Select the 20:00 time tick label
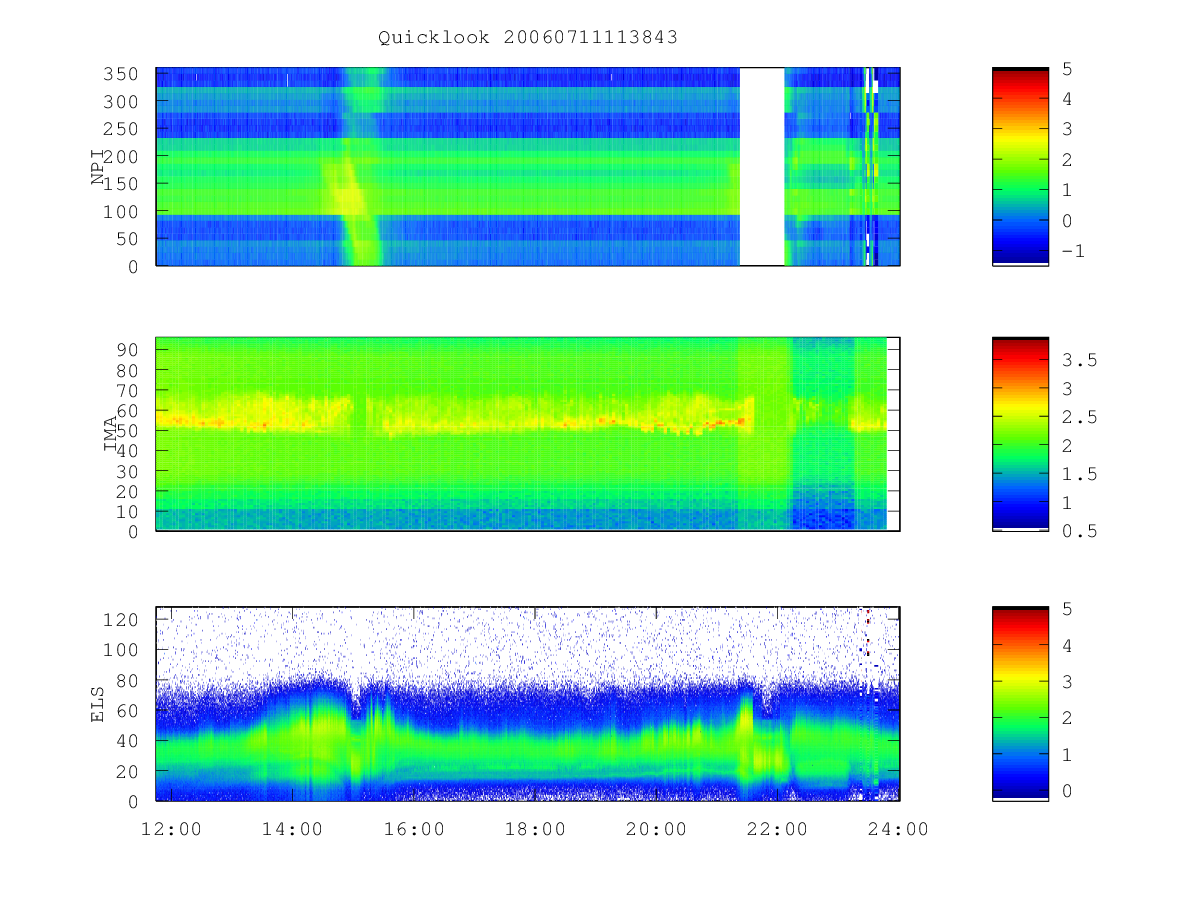The height and width of the screenshot is (900, 1200). tap(656, 829)
